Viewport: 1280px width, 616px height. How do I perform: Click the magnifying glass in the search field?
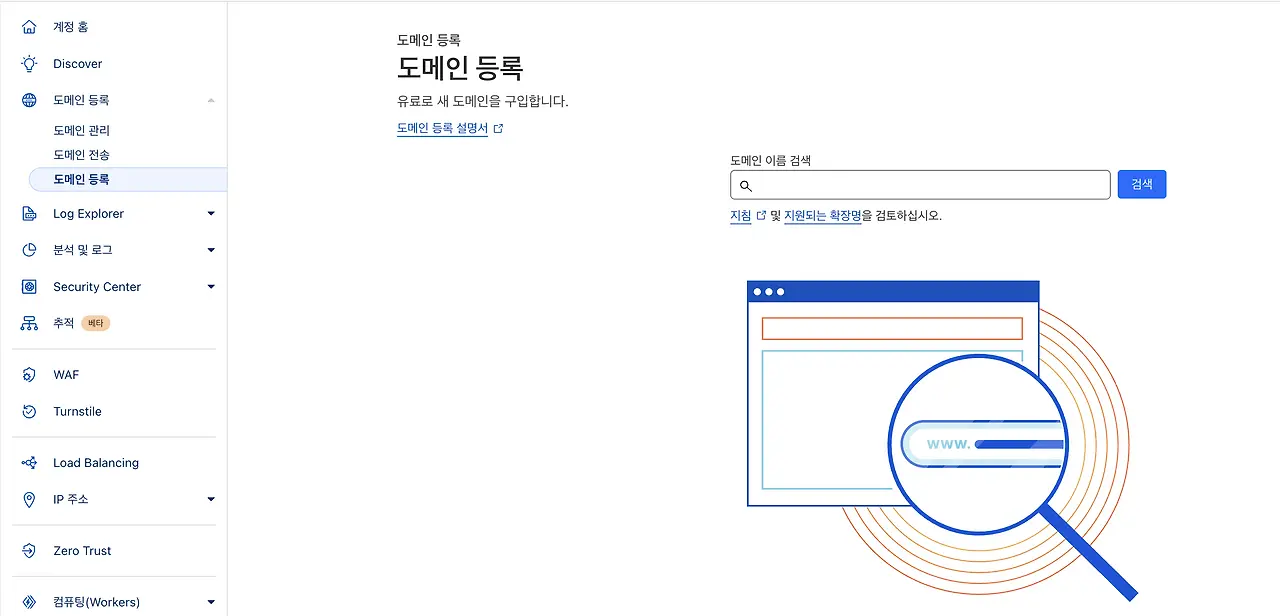point(746,185)
